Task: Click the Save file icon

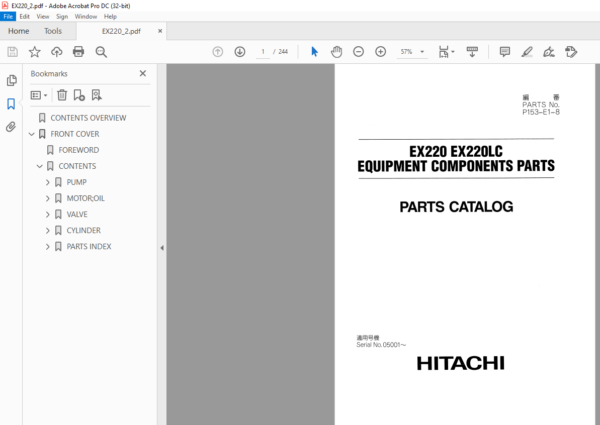Action: coord(13,52)
